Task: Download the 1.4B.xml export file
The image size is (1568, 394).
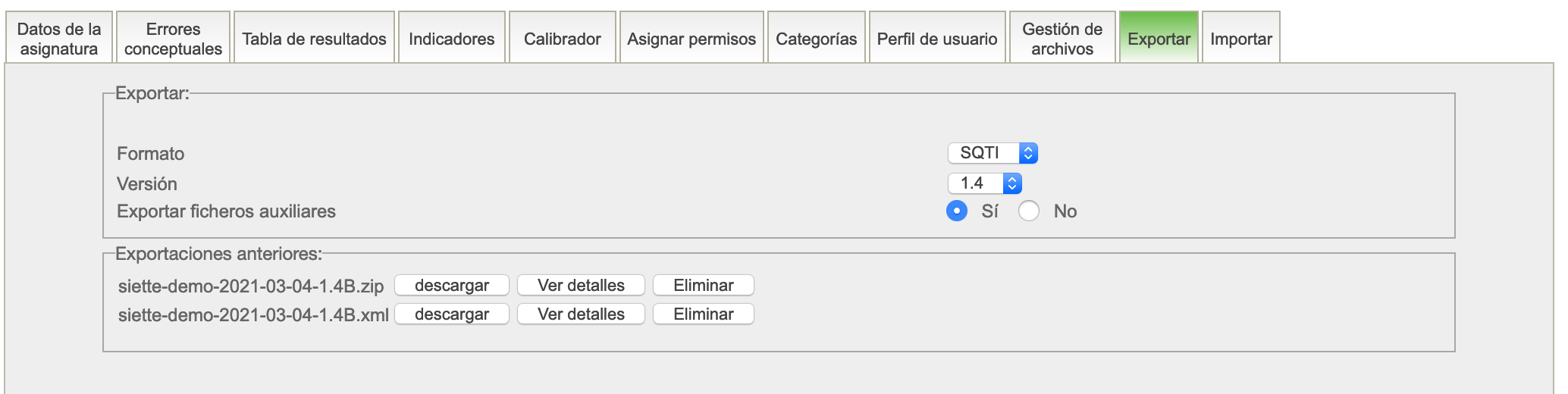Action: pyautogui.click(x=452, y=314)
